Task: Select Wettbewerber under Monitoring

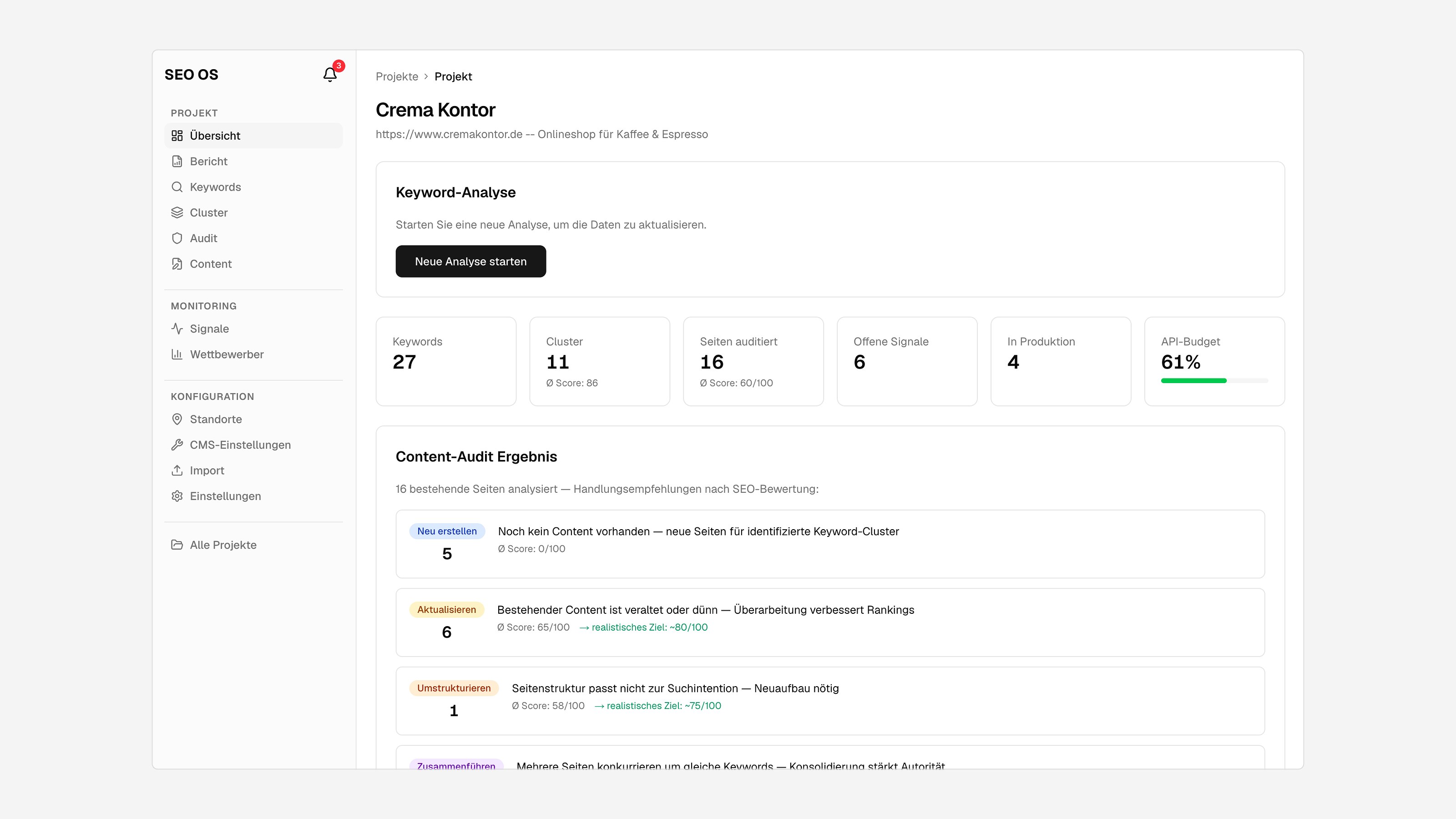Action: point(253,354)
